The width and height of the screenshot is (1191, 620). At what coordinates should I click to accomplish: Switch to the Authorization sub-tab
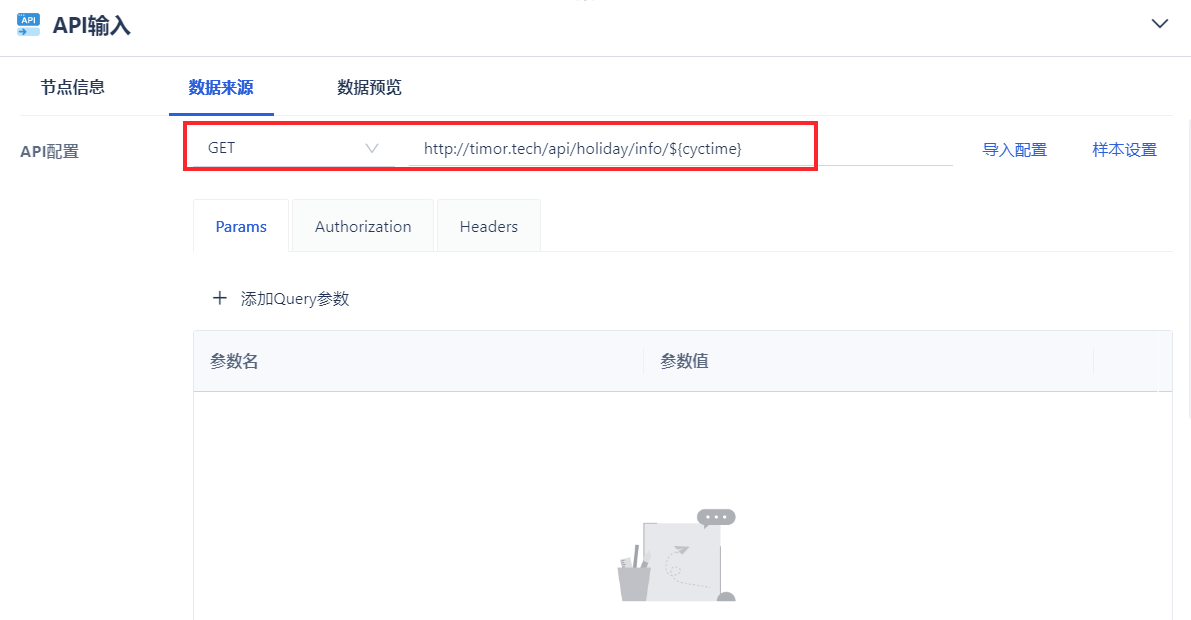pyautogui.click(x=363, y=226)
